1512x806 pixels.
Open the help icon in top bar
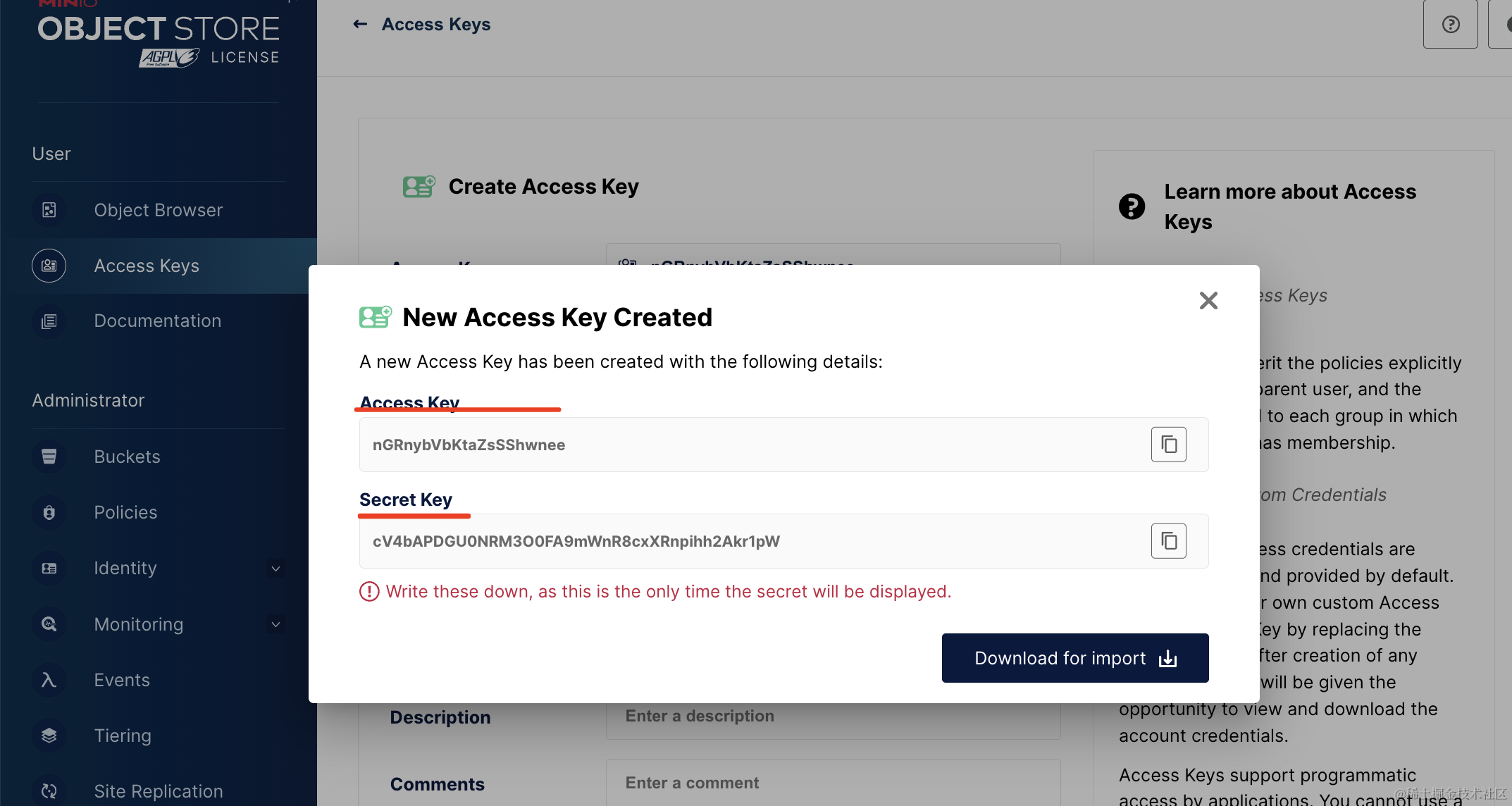(x=1450, y=25)
